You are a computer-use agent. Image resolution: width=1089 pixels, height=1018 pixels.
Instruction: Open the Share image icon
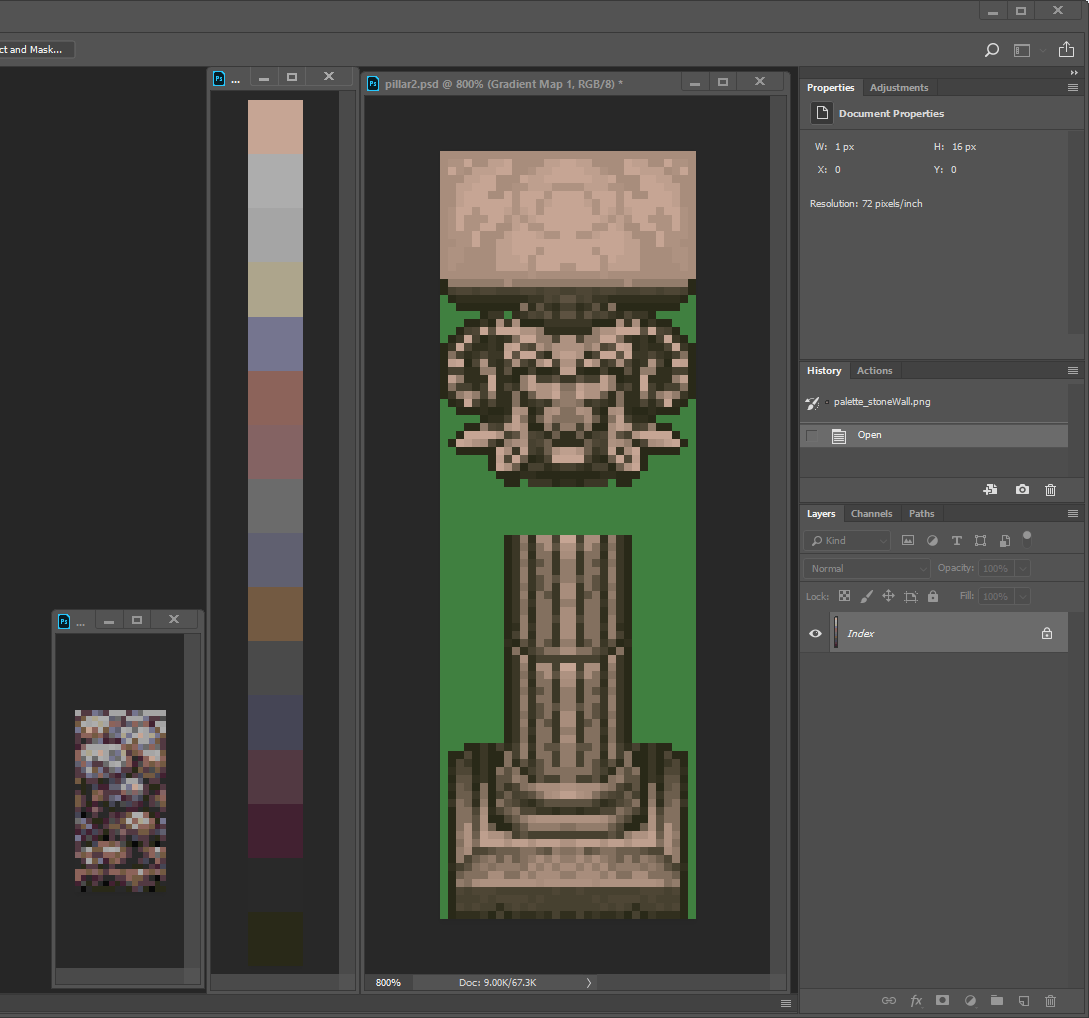point(1066,50)
